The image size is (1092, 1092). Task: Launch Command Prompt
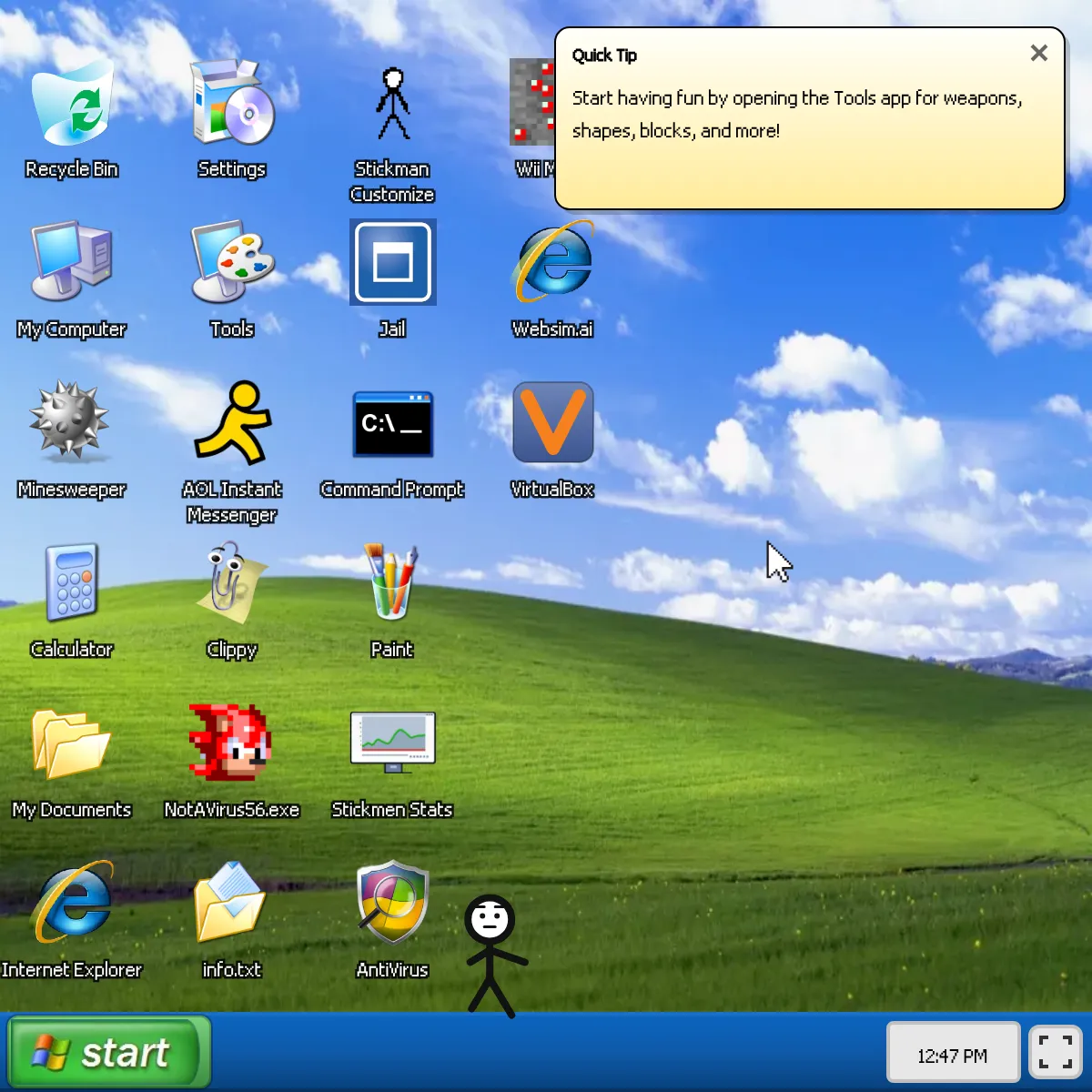coord(392,423)
